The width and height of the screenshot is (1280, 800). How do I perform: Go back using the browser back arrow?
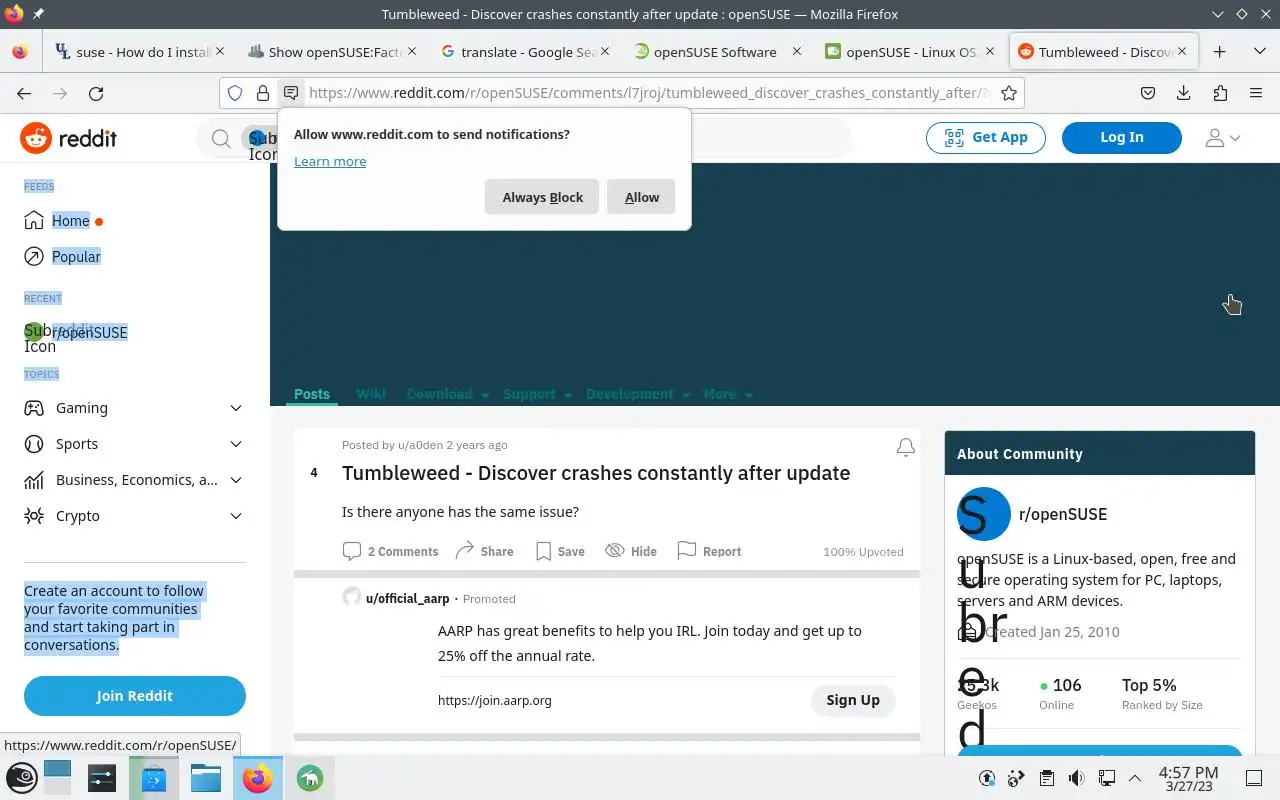click(x=24, y=93)
